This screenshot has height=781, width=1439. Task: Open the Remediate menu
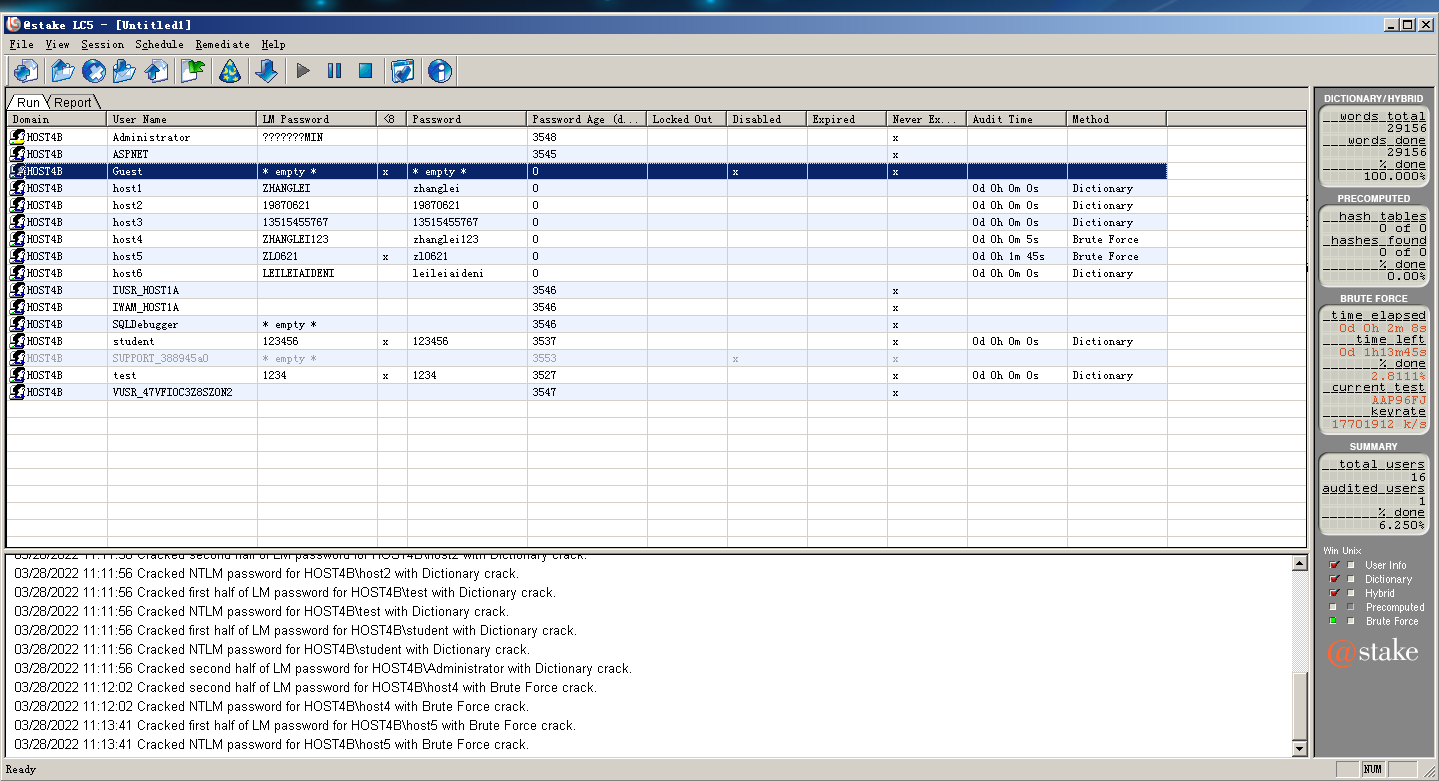tap(223, 44)
